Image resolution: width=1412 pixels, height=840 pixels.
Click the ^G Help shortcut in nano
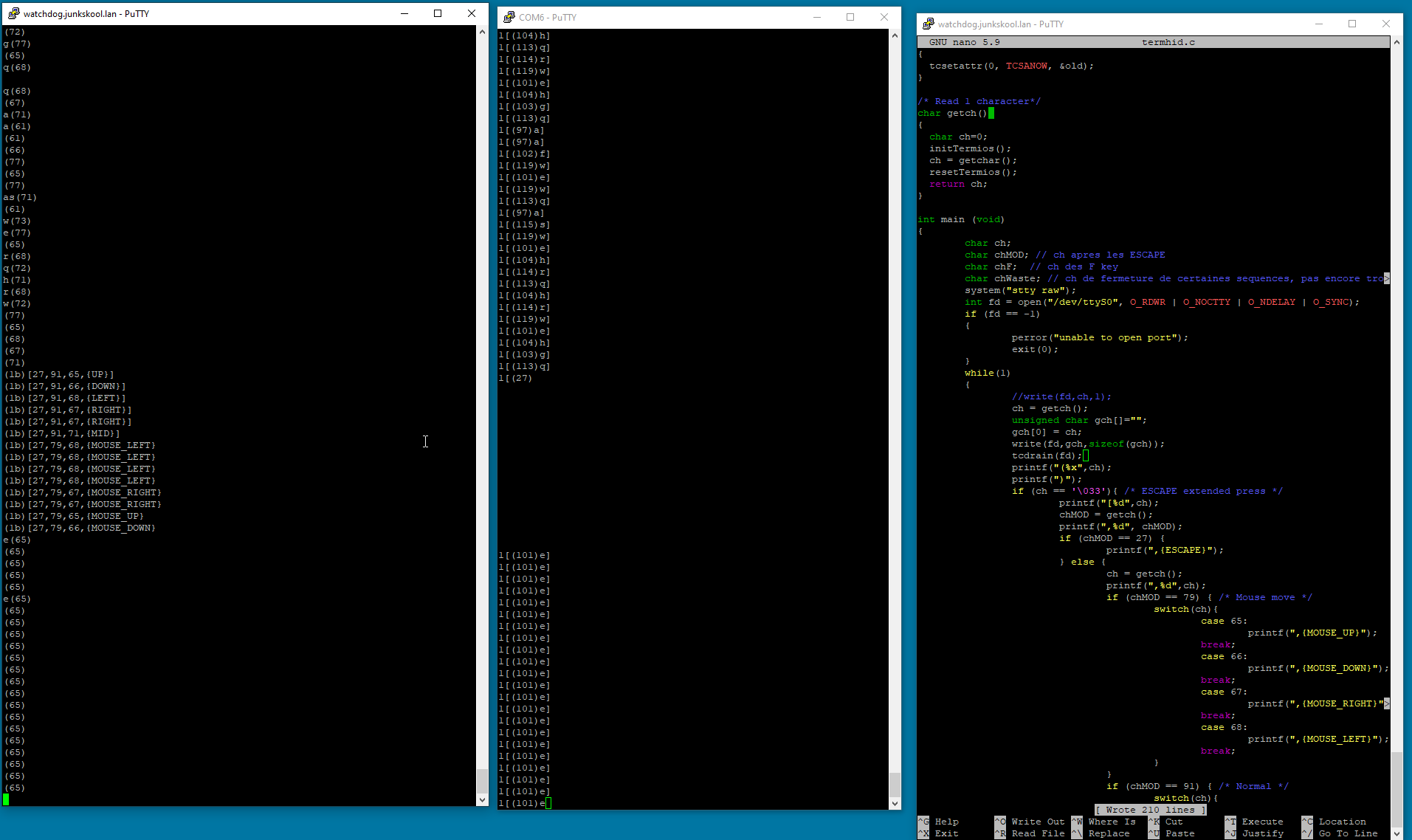point(938,822)
